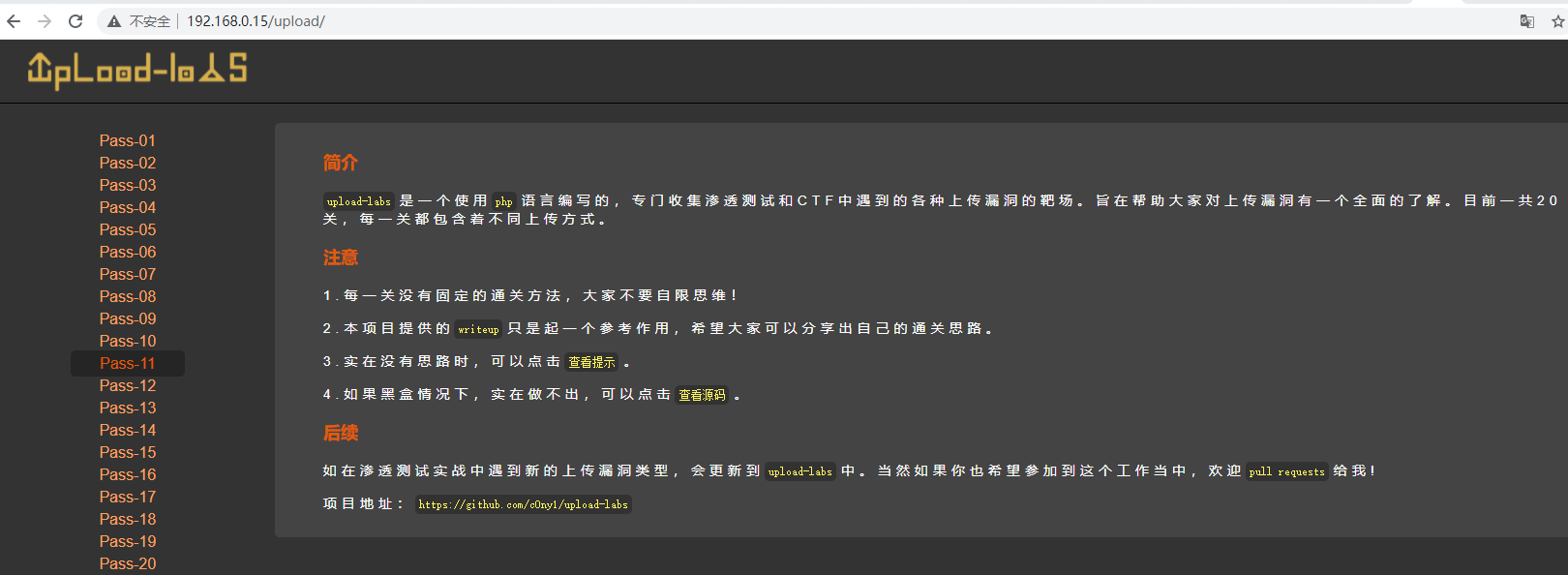
Task: Select Pass-08 in the left menu
Action: click(127, 296)
